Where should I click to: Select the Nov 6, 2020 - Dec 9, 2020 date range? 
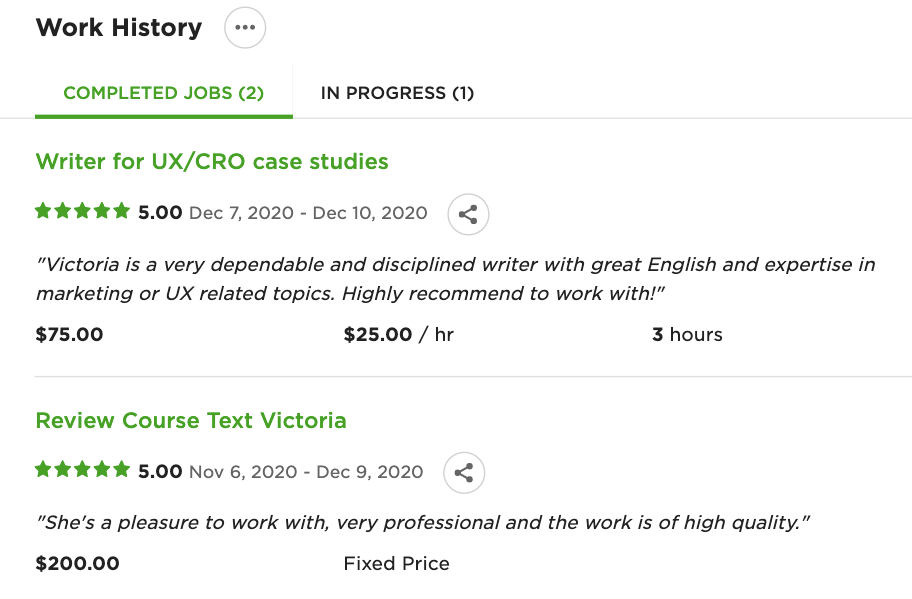coord(306,472)
